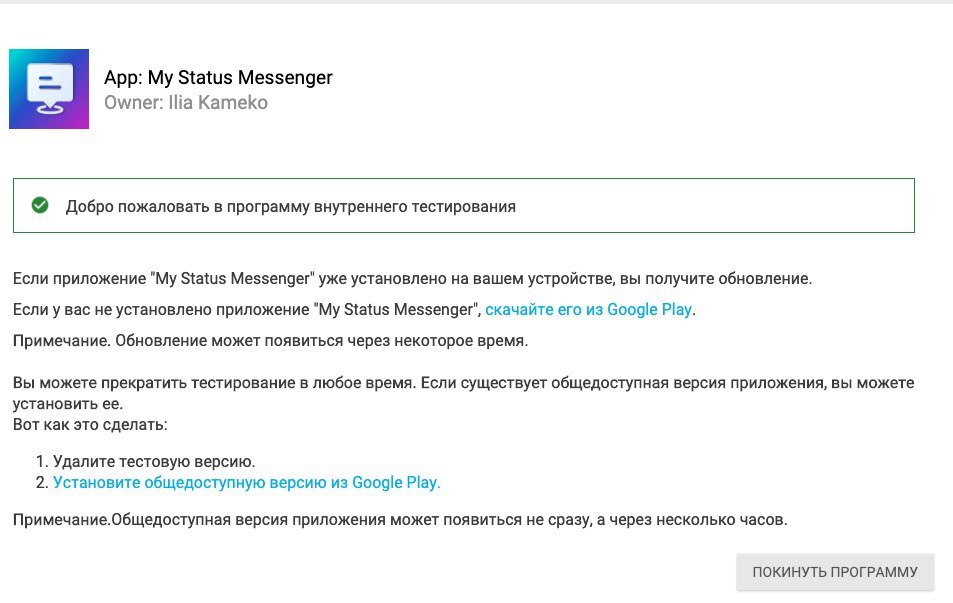Click the 'Вот как это сделать:' text
This screenshot has width=953, height=603.
90,424
